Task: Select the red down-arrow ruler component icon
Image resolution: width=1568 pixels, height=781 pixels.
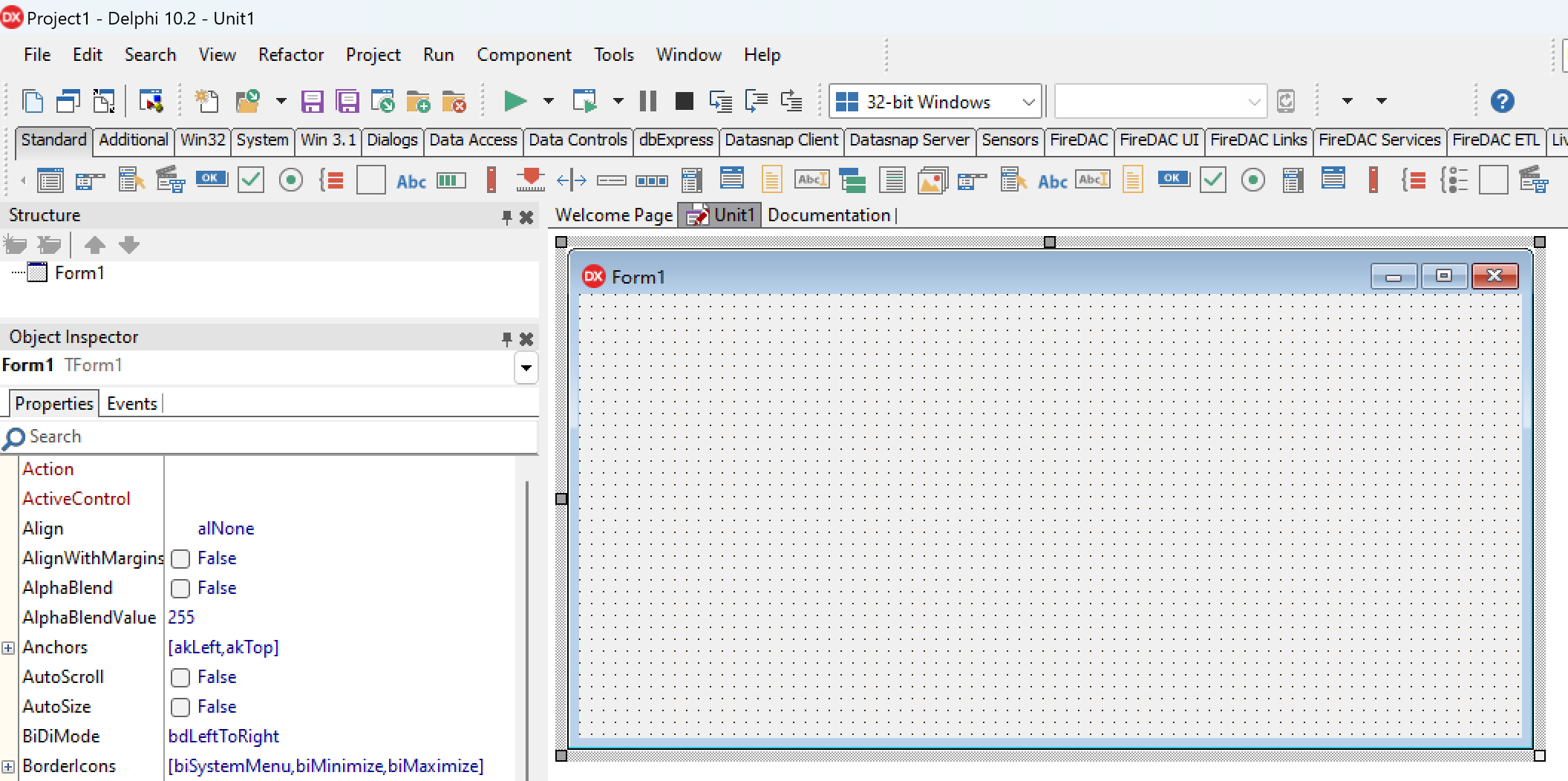Action: (530, 180)
